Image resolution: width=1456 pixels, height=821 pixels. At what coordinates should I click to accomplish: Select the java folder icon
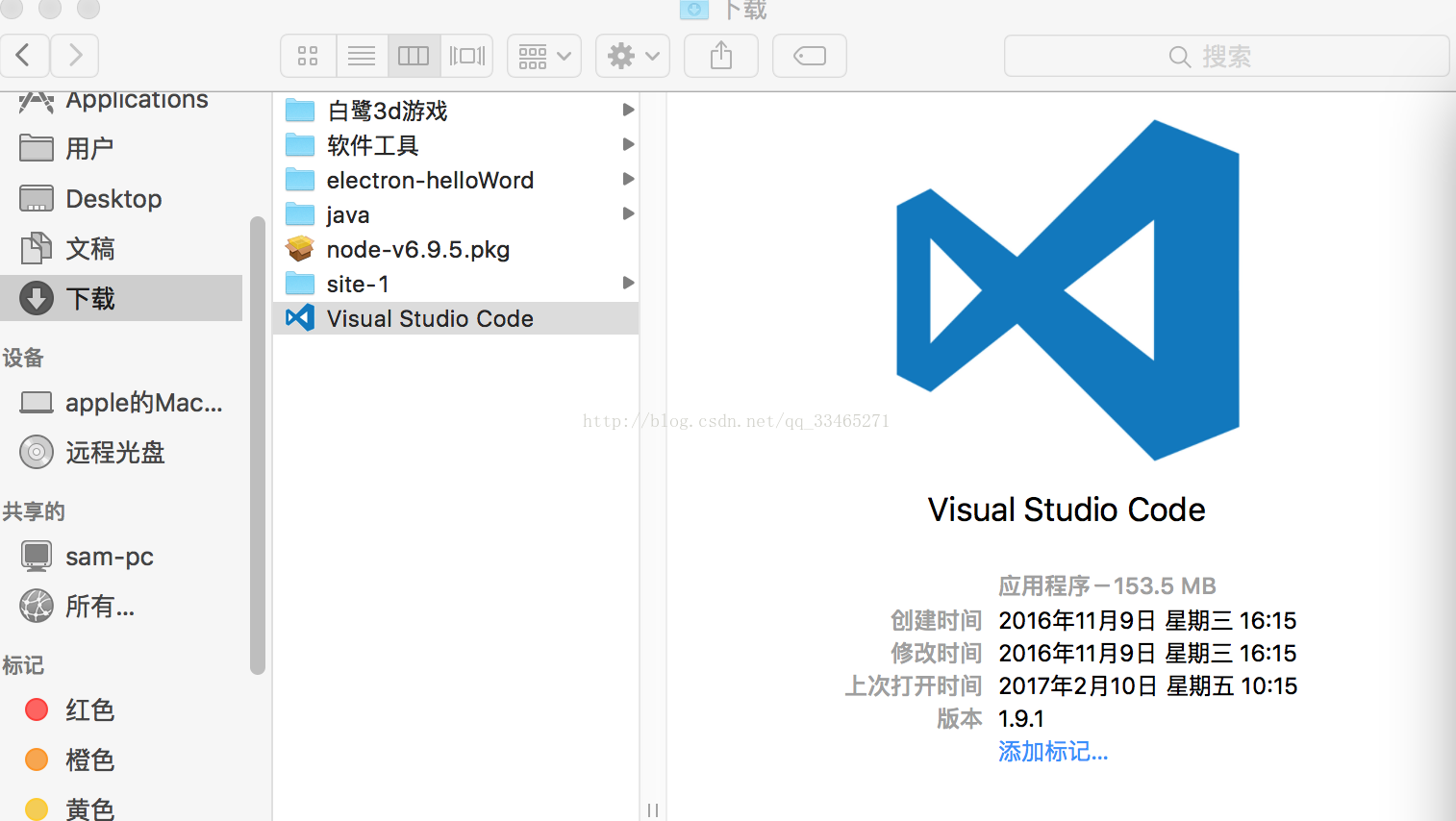[300, 214]
